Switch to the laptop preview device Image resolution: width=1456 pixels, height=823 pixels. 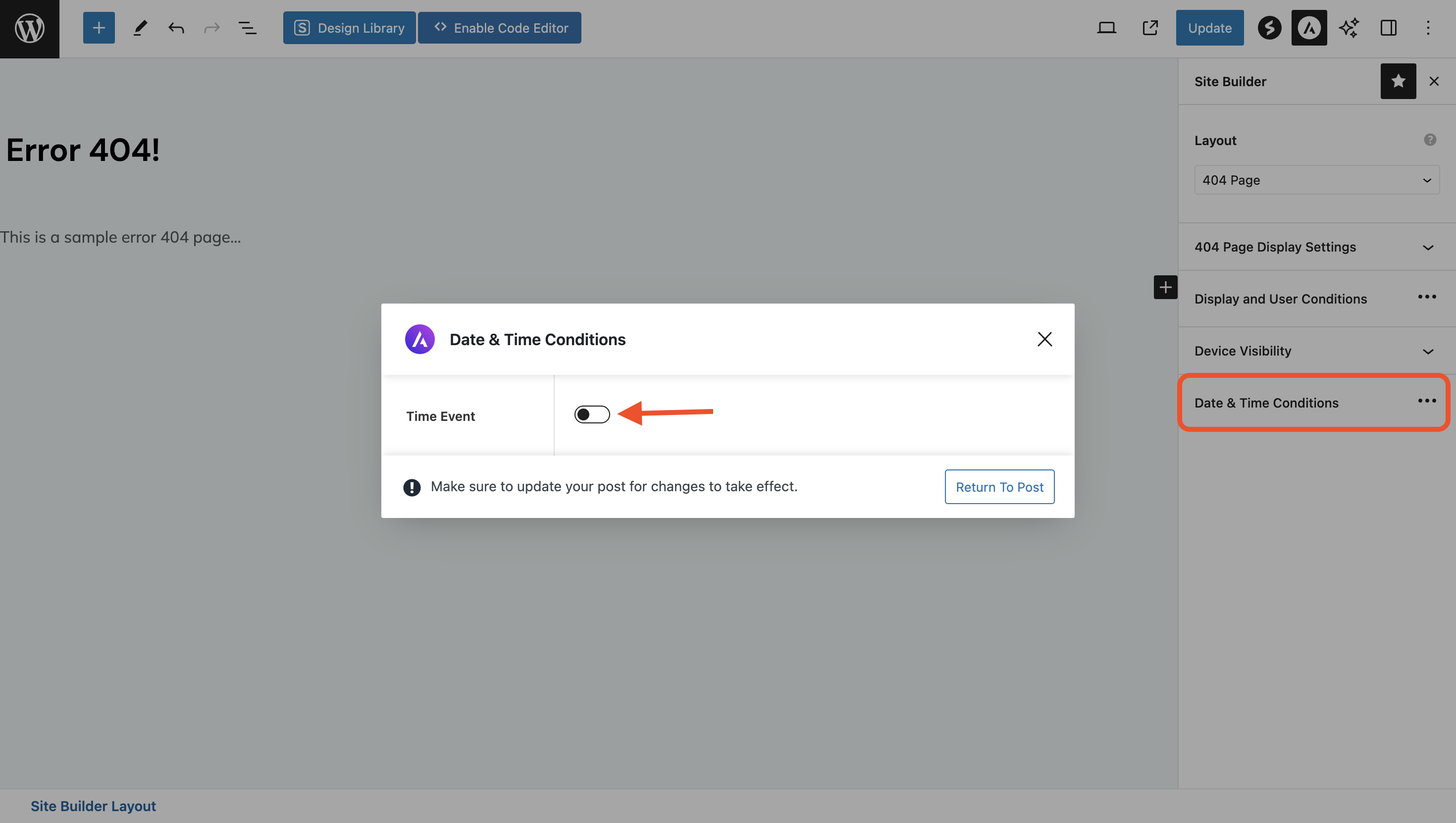(x=1107, y=28)
